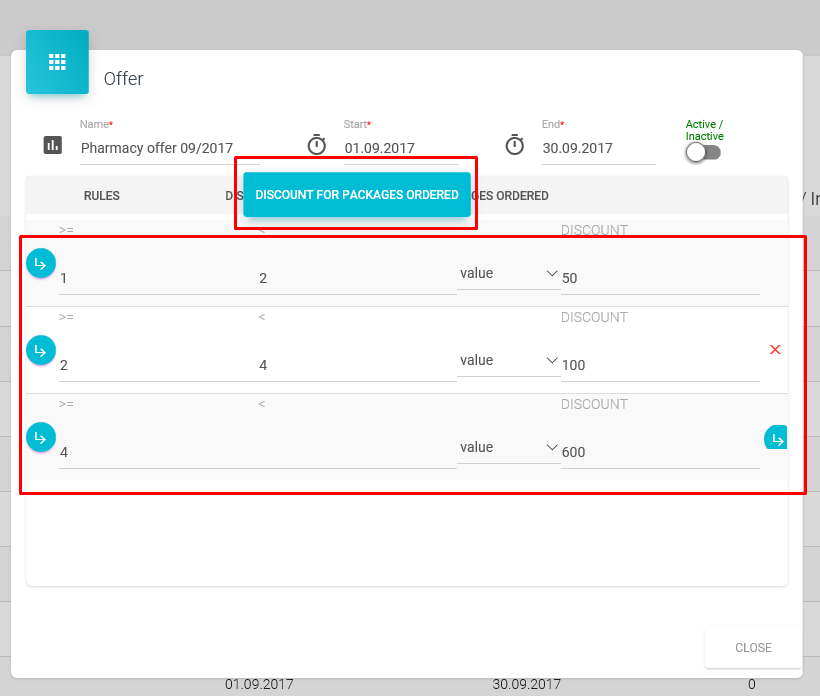This screenshot has height=696, width=820.
Task: Toggle the Active / Inactive switch
Action: click(x=703, y=152)
